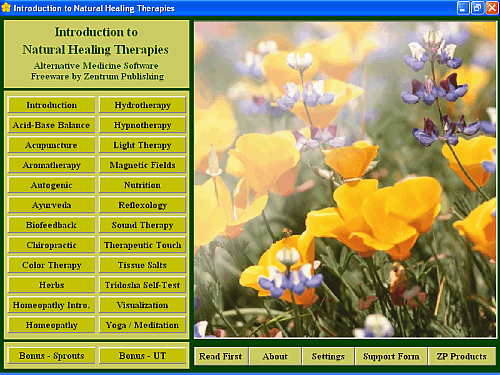
Task: Click the 'Natural Healing Therapies' heading
Action: [96, 50]
